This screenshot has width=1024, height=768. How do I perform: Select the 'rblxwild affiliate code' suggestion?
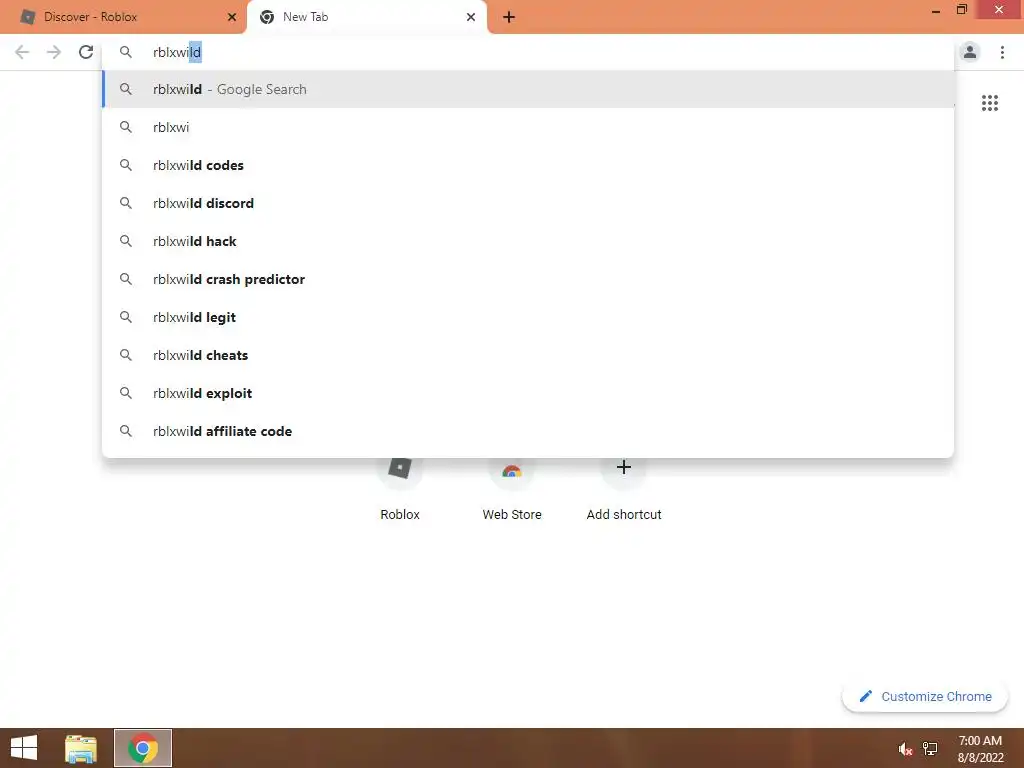528,431
